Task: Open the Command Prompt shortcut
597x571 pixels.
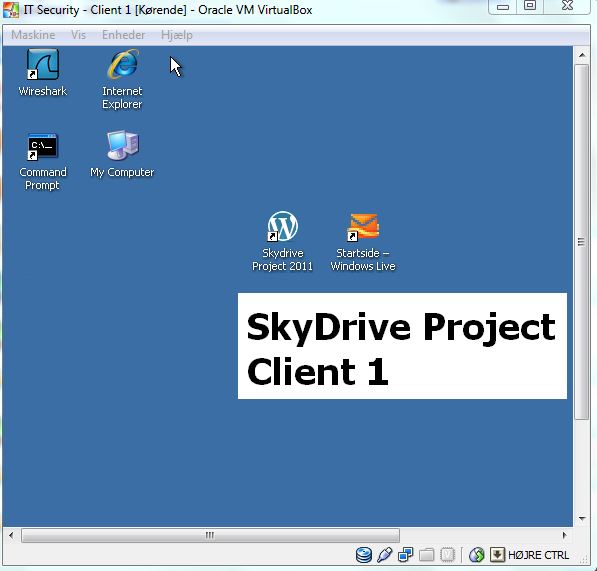Action: (x=42, y=161)
